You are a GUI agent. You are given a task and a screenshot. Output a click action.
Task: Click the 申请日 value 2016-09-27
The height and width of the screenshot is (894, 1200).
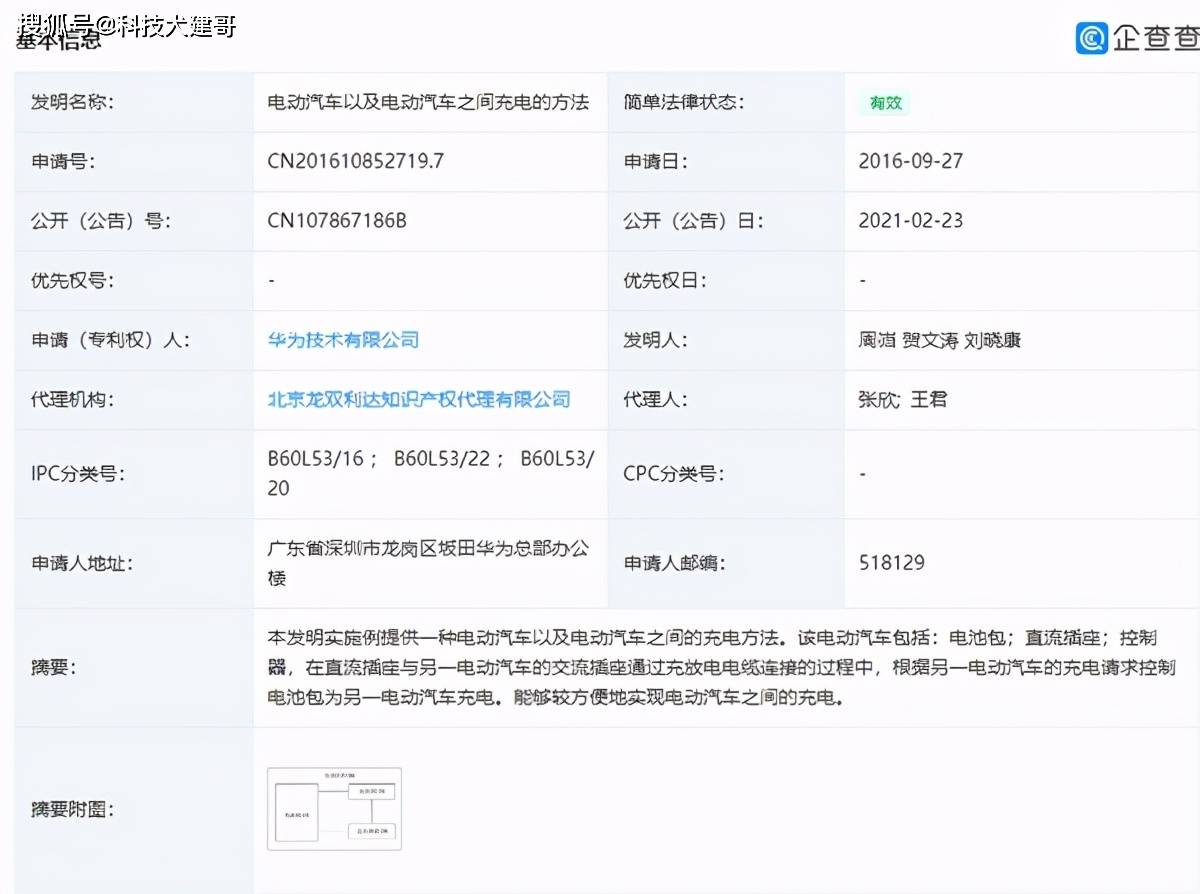tap(911, 161)
